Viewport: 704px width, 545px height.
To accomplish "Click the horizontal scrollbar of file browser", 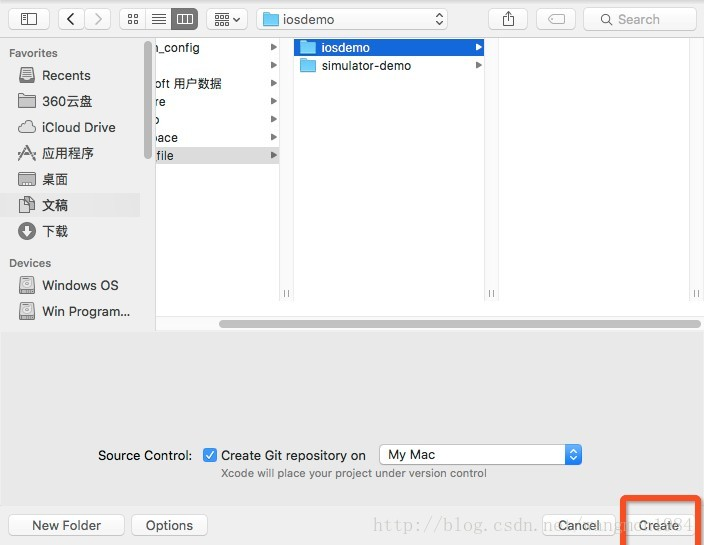I will 460,324.
